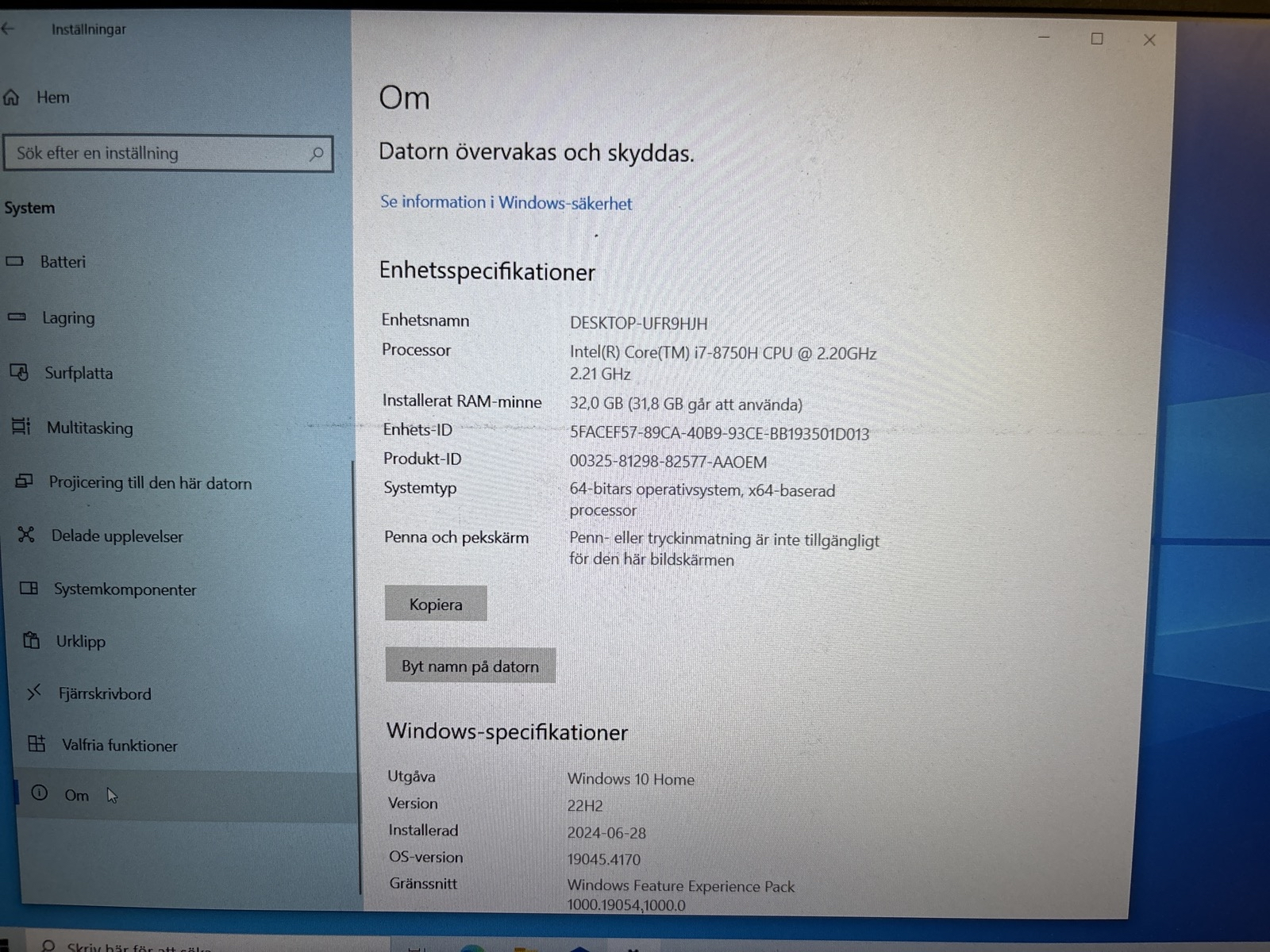Screen dimensions: 1270x952
Task: Click the Projicering till den här datorn icon
Action: [24, 482]
